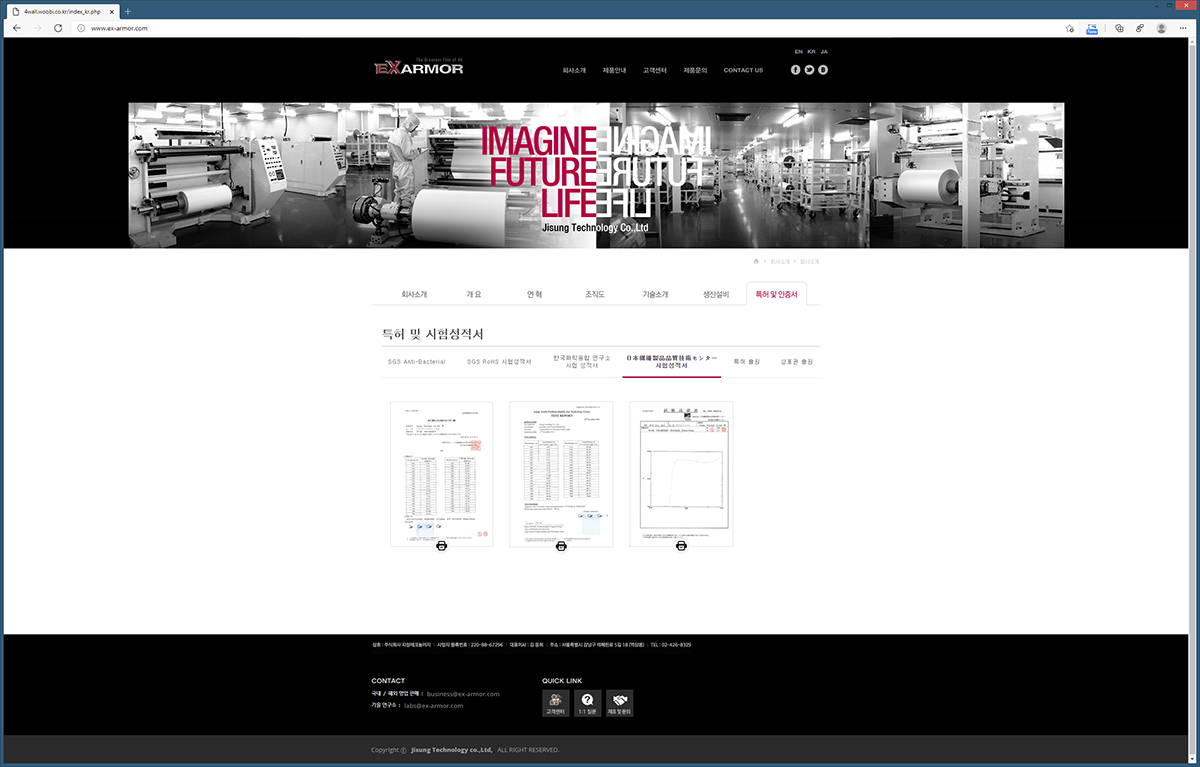
Task: Switch site language to JA
Action: pos(824,51)
